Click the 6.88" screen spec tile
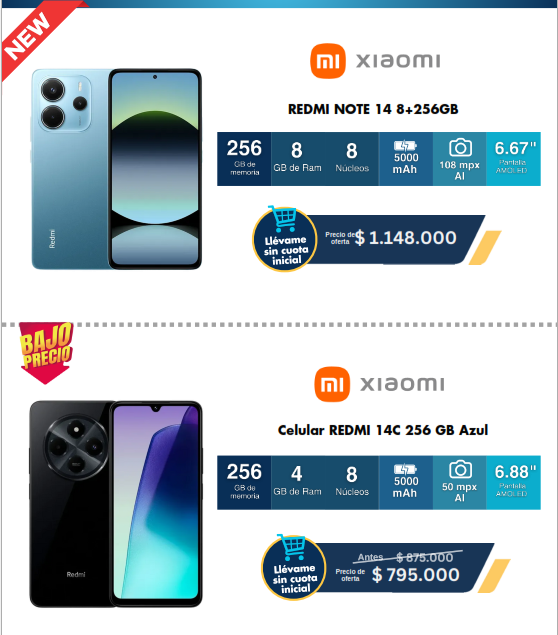 513,482
